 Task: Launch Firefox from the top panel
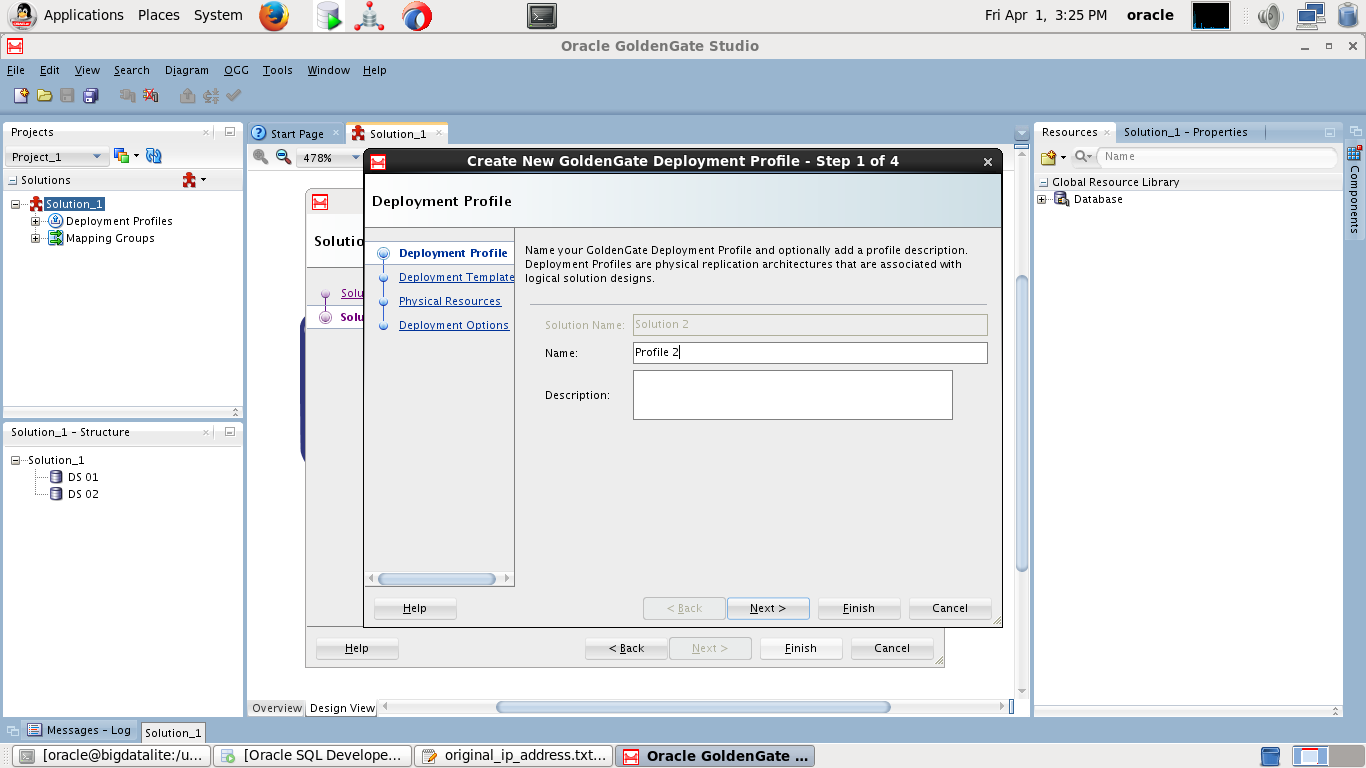click(274, 15)
